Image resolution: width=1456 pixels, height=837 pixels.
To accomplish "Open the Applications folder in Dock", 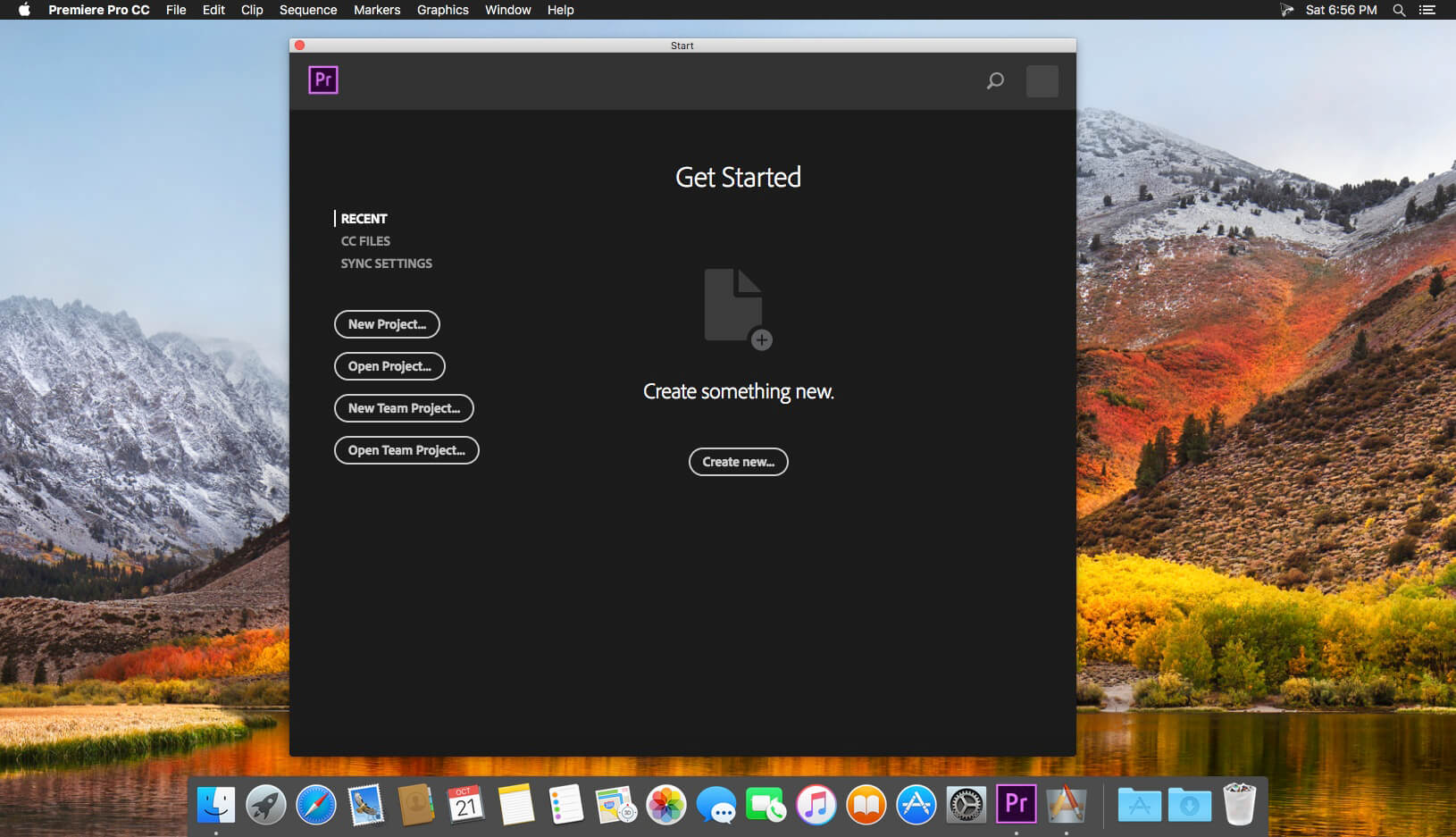I will (1140, 805).
